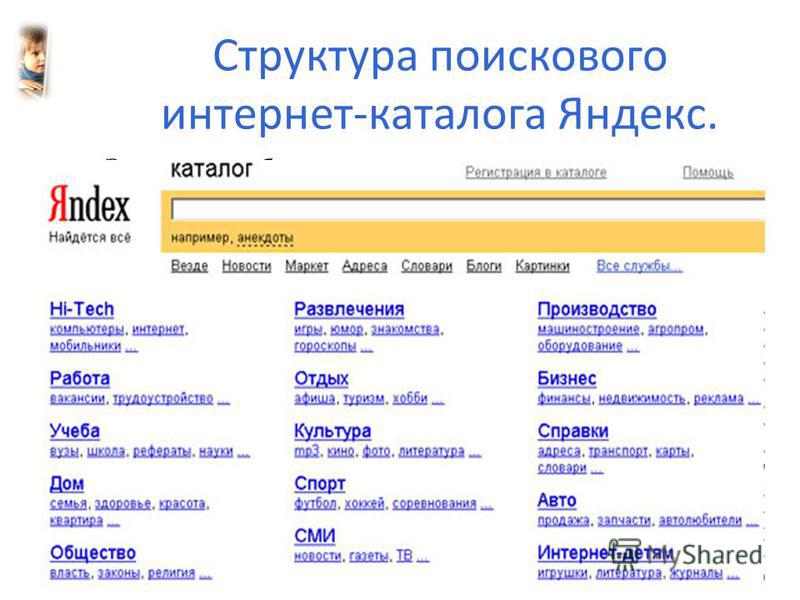
Task: Switch to the Везде search tab
Action: [x=189, y=266]
